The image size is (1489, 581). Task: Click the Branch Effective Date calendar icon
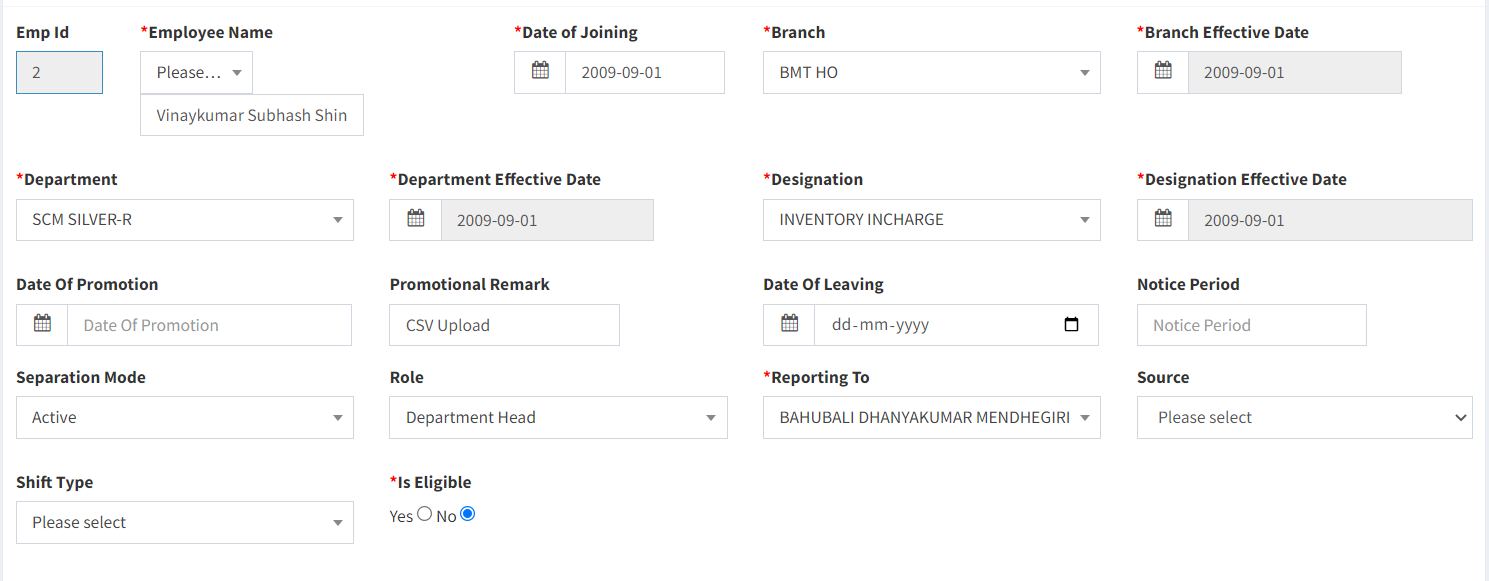[x=1163, y=72]
